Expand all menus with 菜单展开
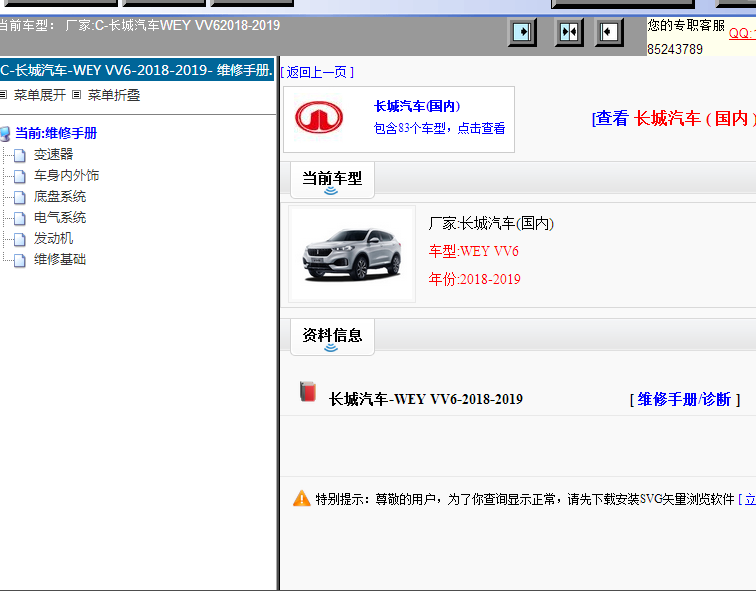The height and width of the screenshot is (591, 756). coord(40,95)
